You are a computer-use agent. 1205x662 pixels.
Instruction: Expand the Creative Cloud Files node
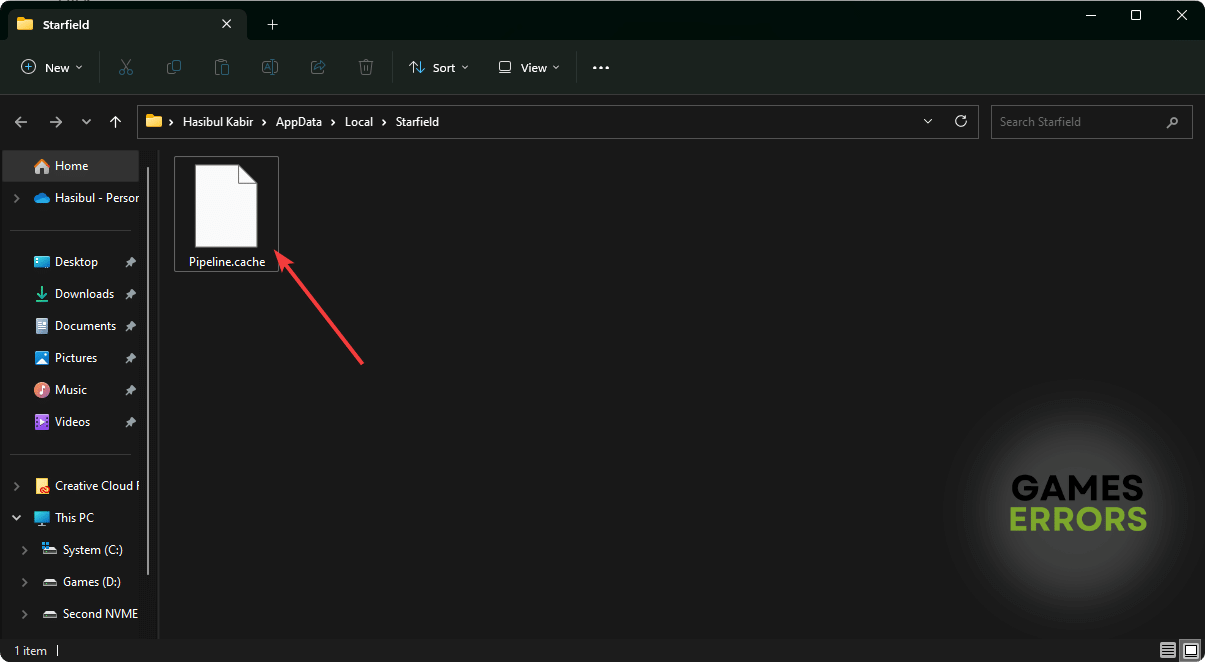coord(16,486)
